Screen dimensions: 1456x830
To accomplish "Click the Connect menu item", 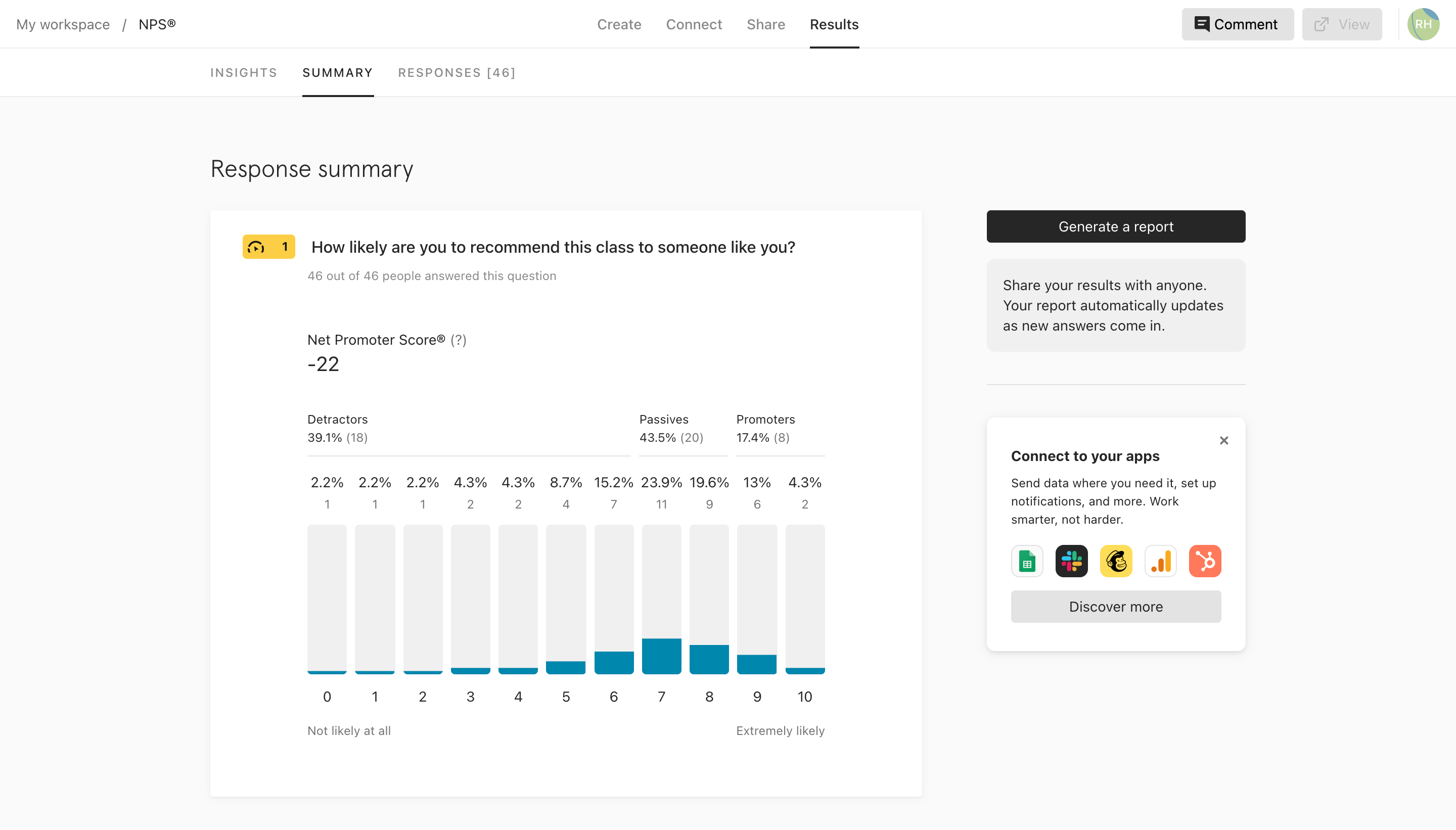I will (x=694, y=24).
